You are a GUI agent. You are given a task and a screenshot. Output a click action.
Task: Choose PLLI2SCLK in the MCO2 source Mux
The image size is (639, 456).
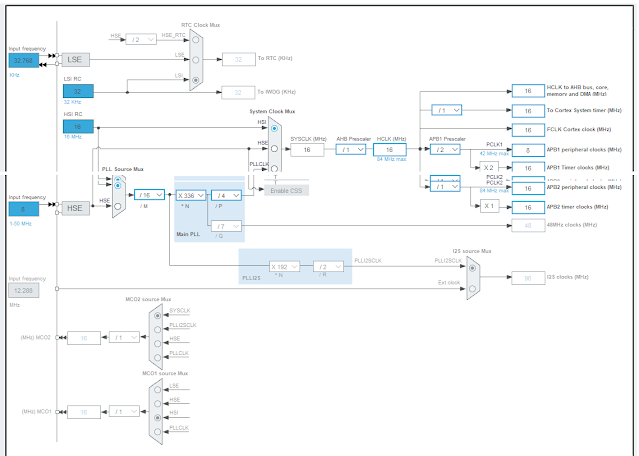[158, 330]
